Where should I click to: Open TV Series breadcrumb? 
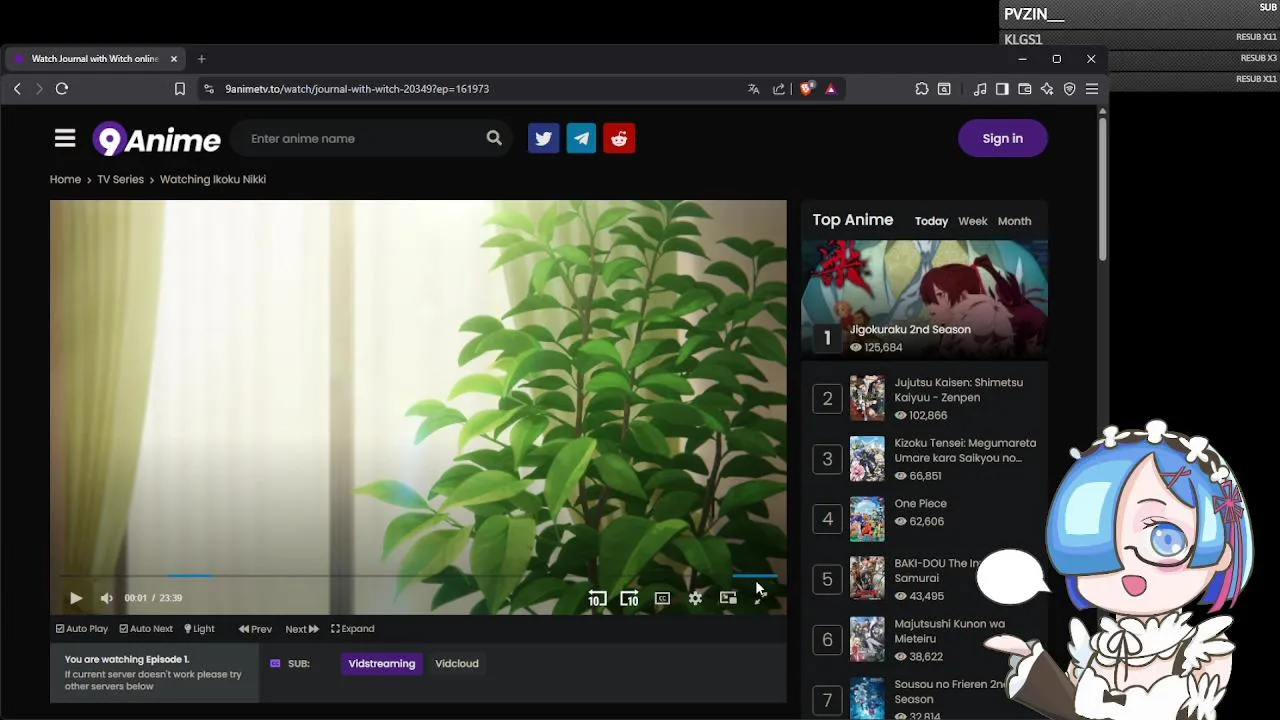pyautogui.click(x=120, y=180)
